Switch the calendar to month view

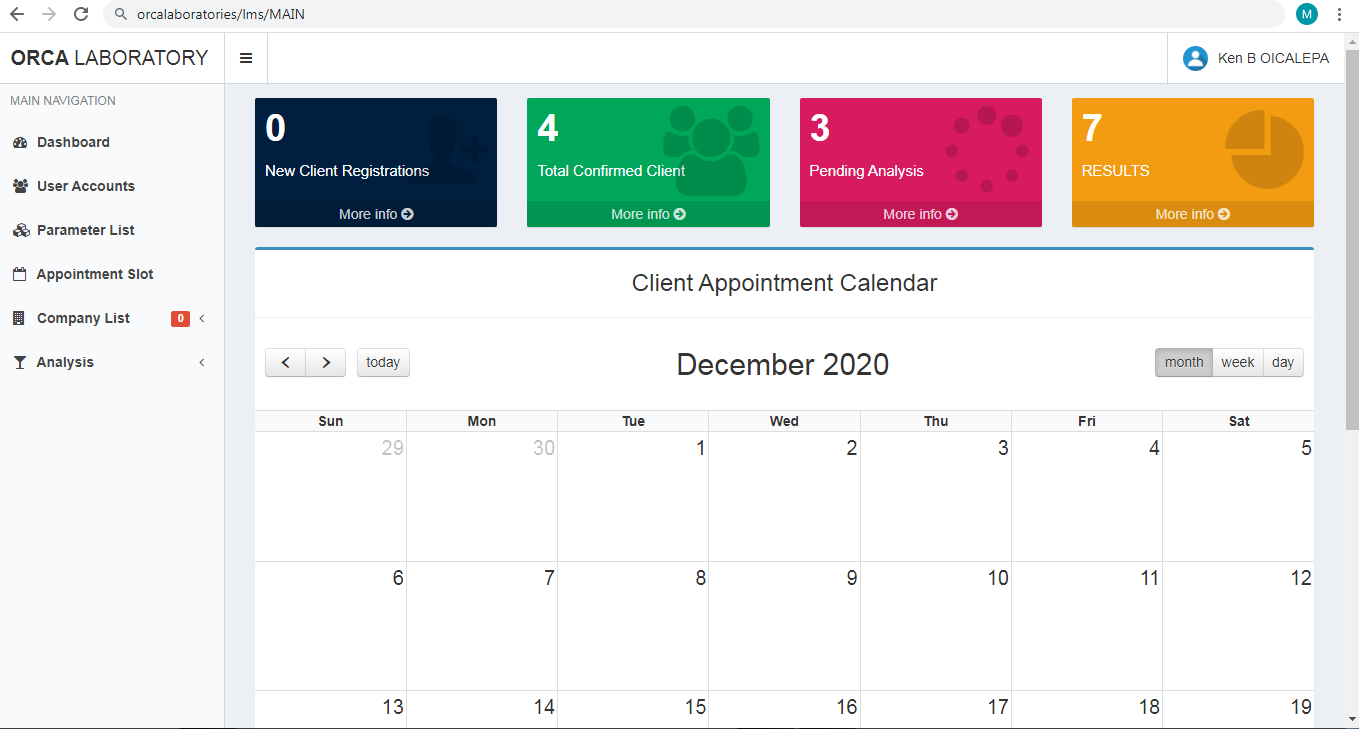point(1184,362)
